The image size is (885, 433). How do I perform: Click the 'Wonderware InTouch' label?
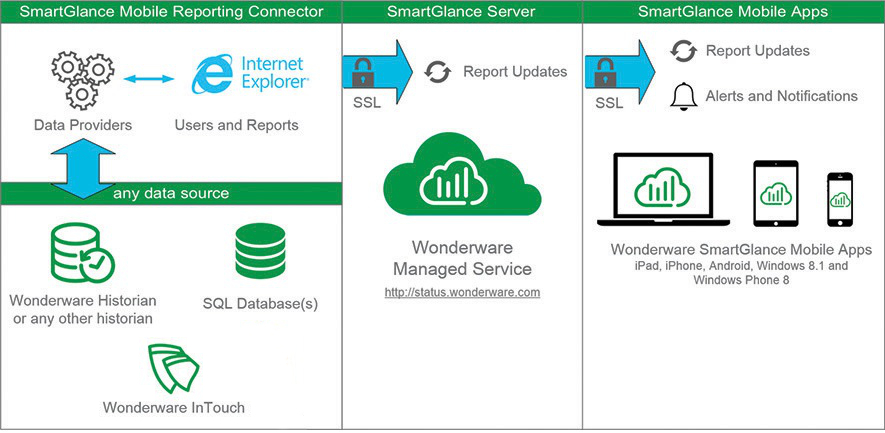(x=174, y=407)
